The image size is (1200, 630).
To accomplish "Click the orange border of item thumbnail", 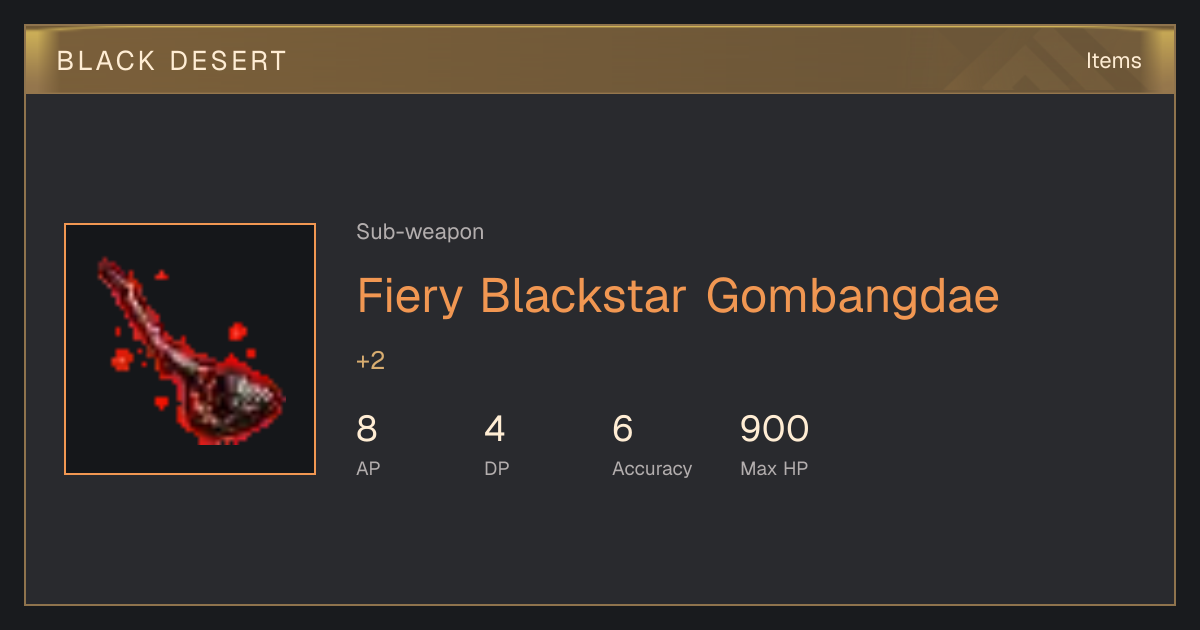I will pyautogui.click(x=190, y=224).
